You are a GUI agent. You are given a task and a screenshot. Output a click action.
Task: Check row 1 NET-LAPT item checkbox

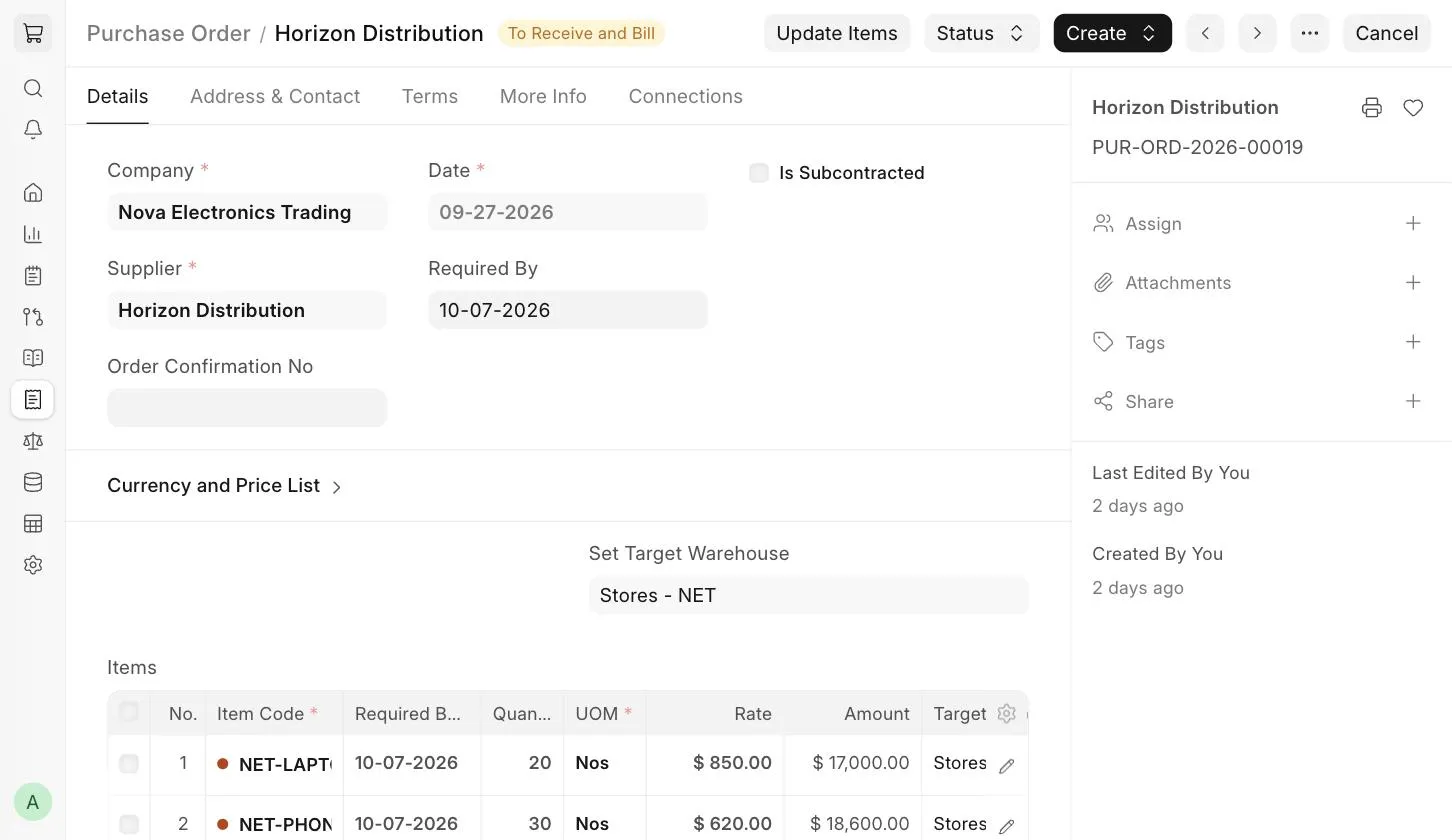coord(129,764)
